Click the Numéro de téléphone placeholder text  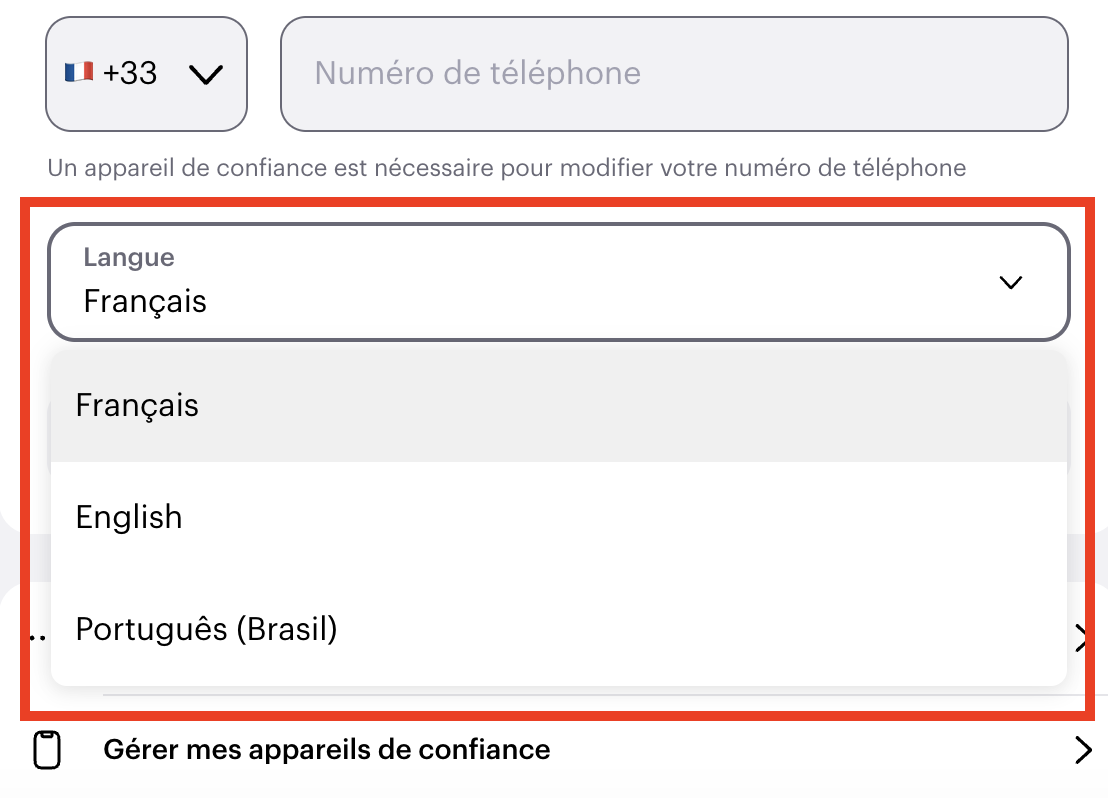point(477,73)
